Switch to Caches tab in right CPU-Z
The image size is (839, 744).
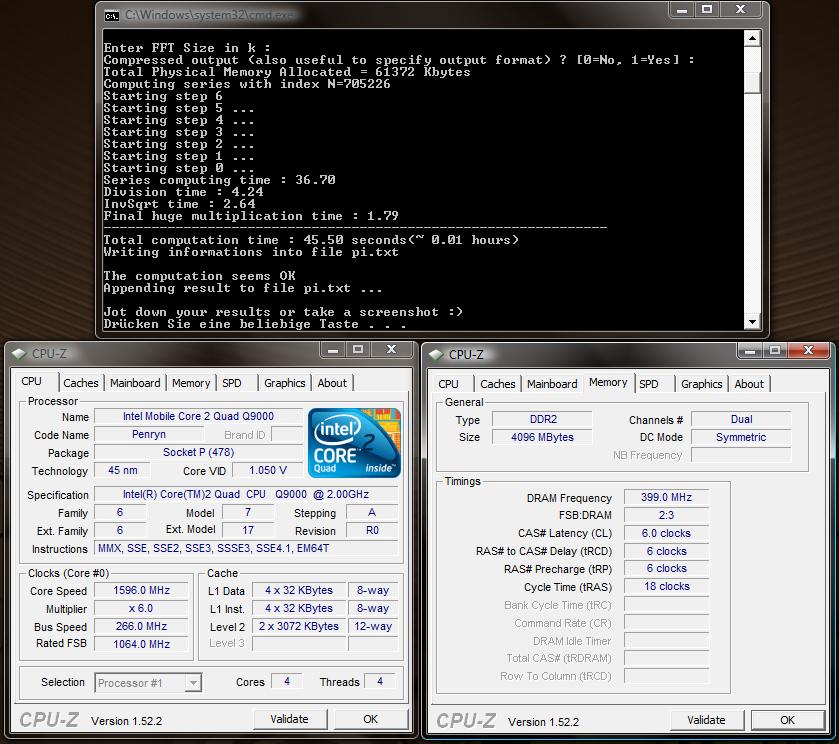tap(498, 384)
